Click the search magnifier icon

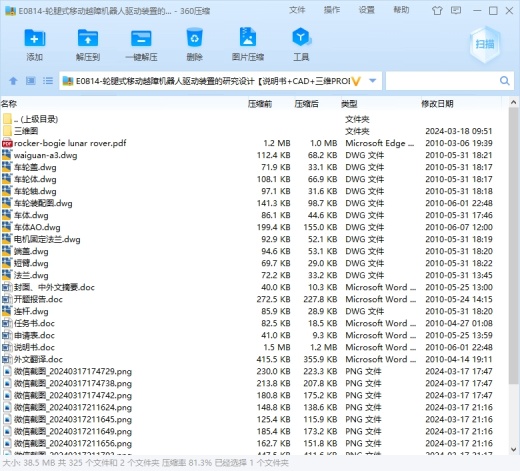(x=505, y=81)
